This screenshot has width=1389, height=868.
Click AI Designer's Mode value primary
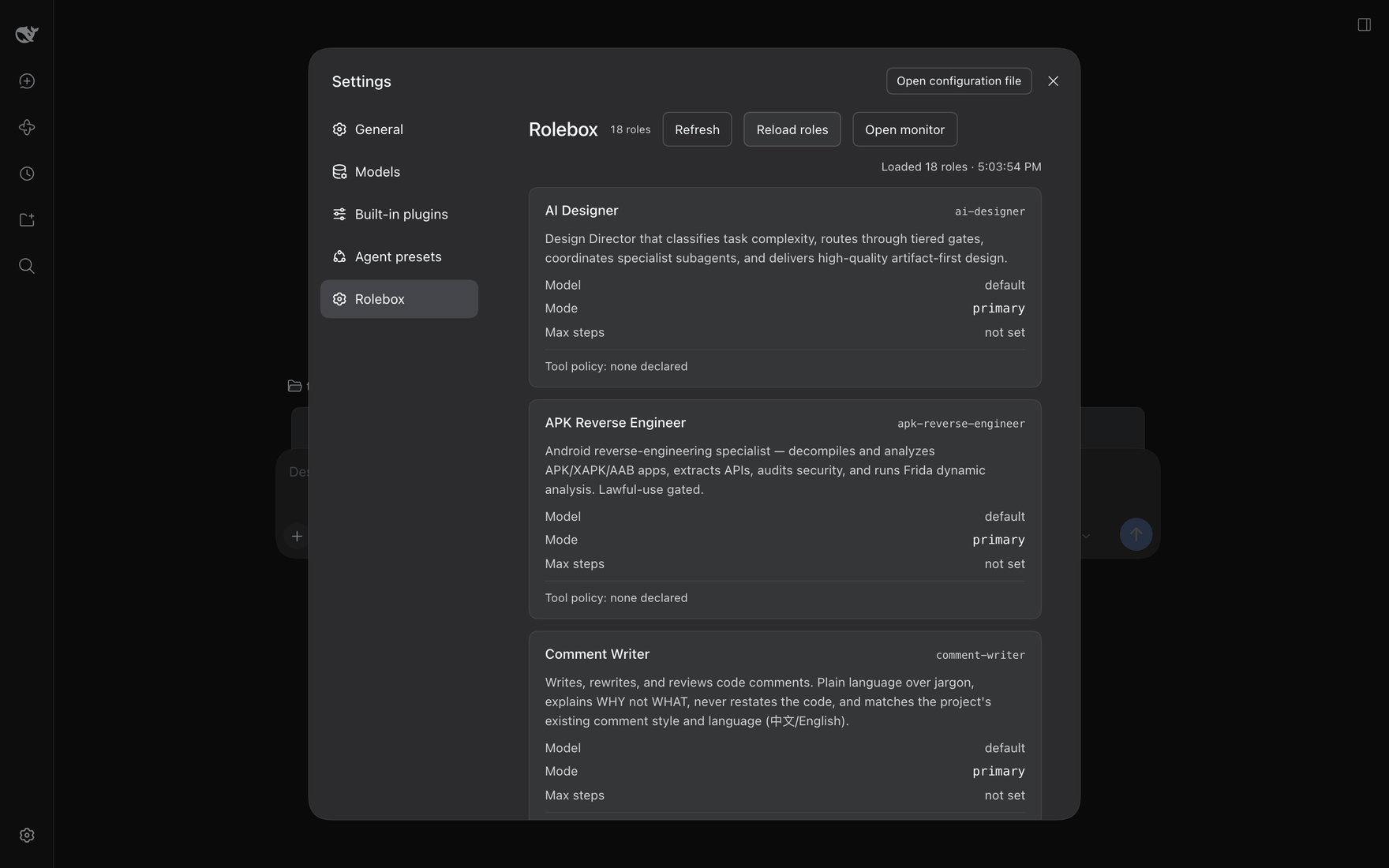[x=998, y=309]
